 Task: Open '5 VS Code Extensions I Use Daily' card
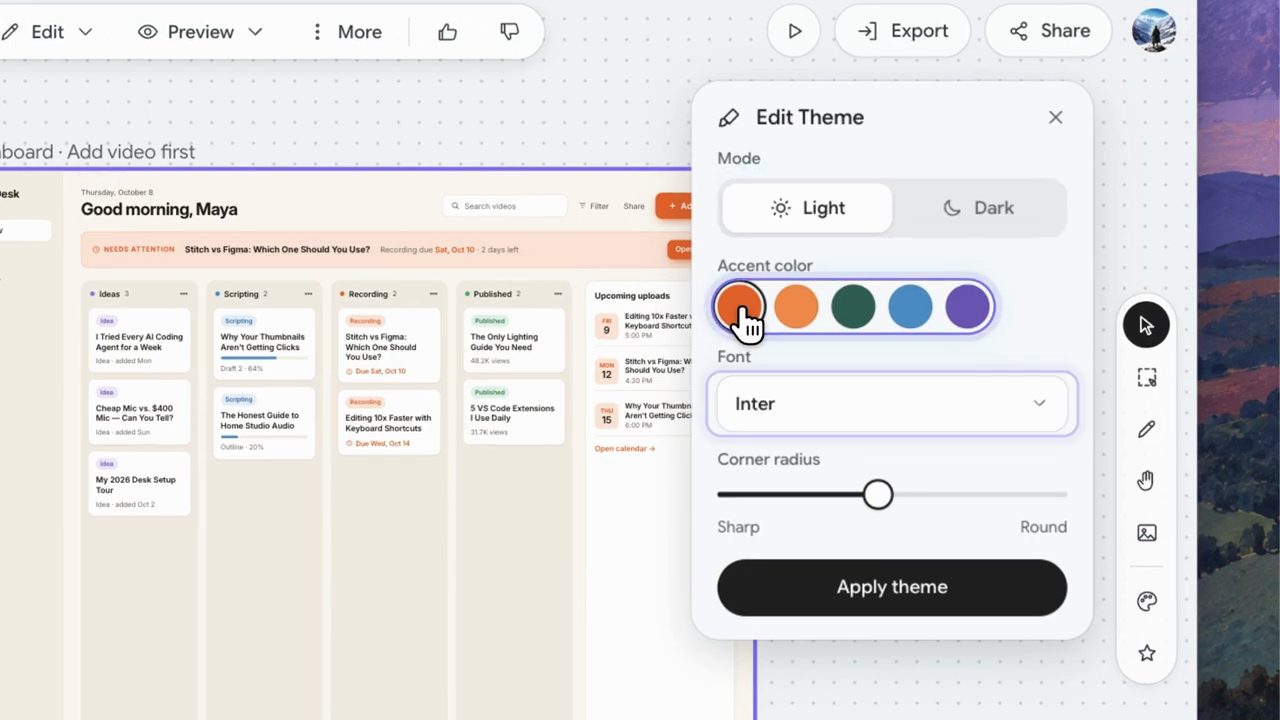point(514,412)
